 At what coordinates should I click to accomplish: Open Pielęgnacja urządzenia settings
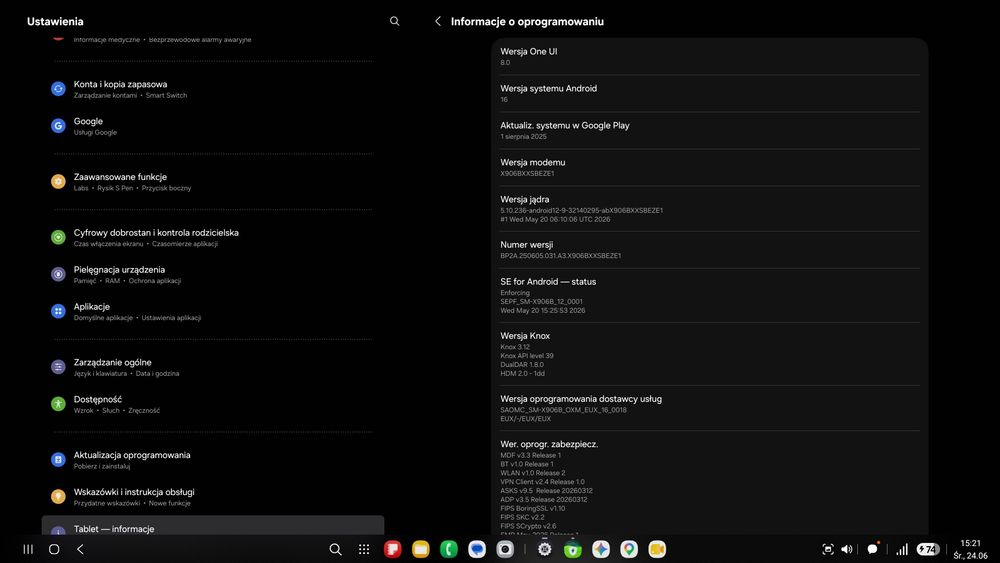click(x=213, y=275)
